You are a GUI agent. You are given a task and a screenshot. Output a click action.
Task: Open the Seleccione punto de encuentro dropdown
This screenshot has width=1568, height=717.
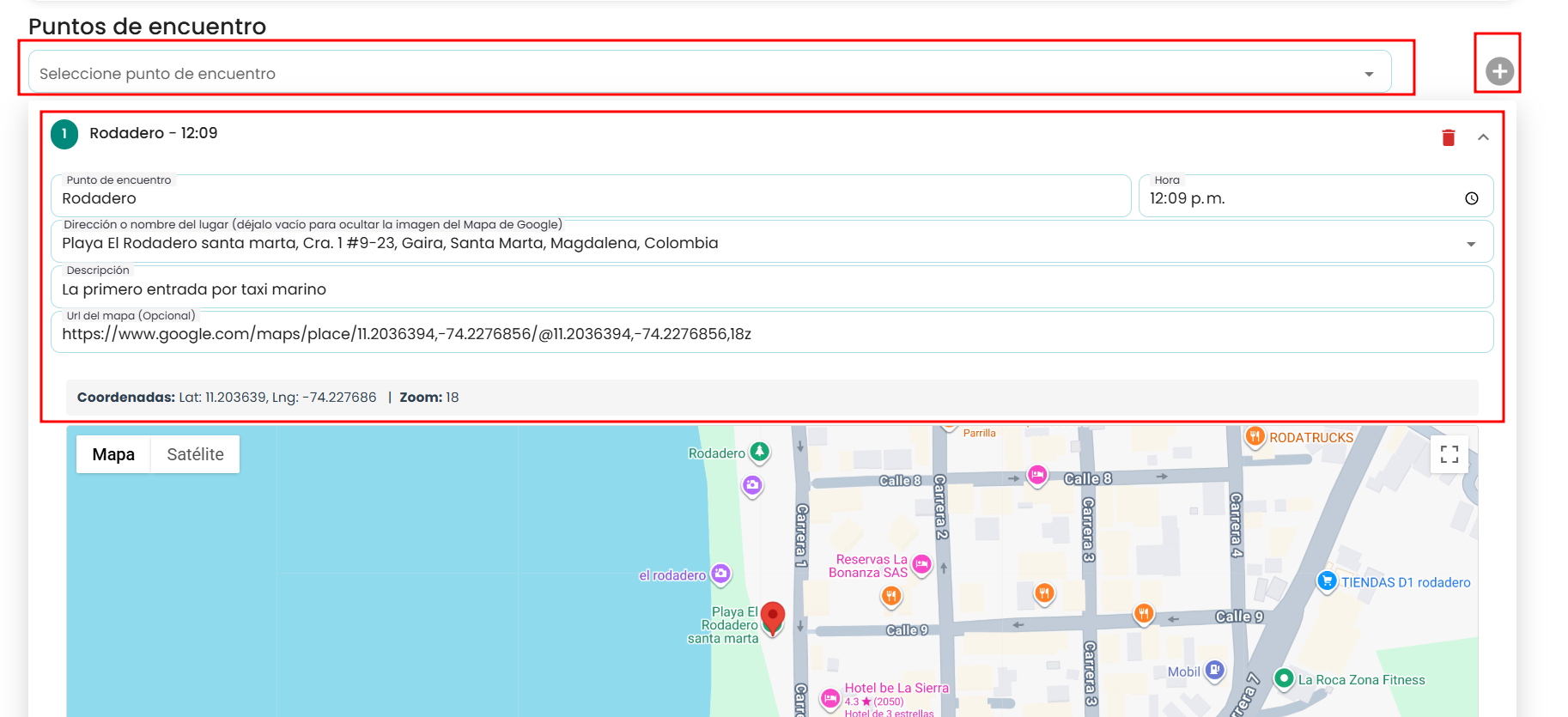(x=710, y=72)
